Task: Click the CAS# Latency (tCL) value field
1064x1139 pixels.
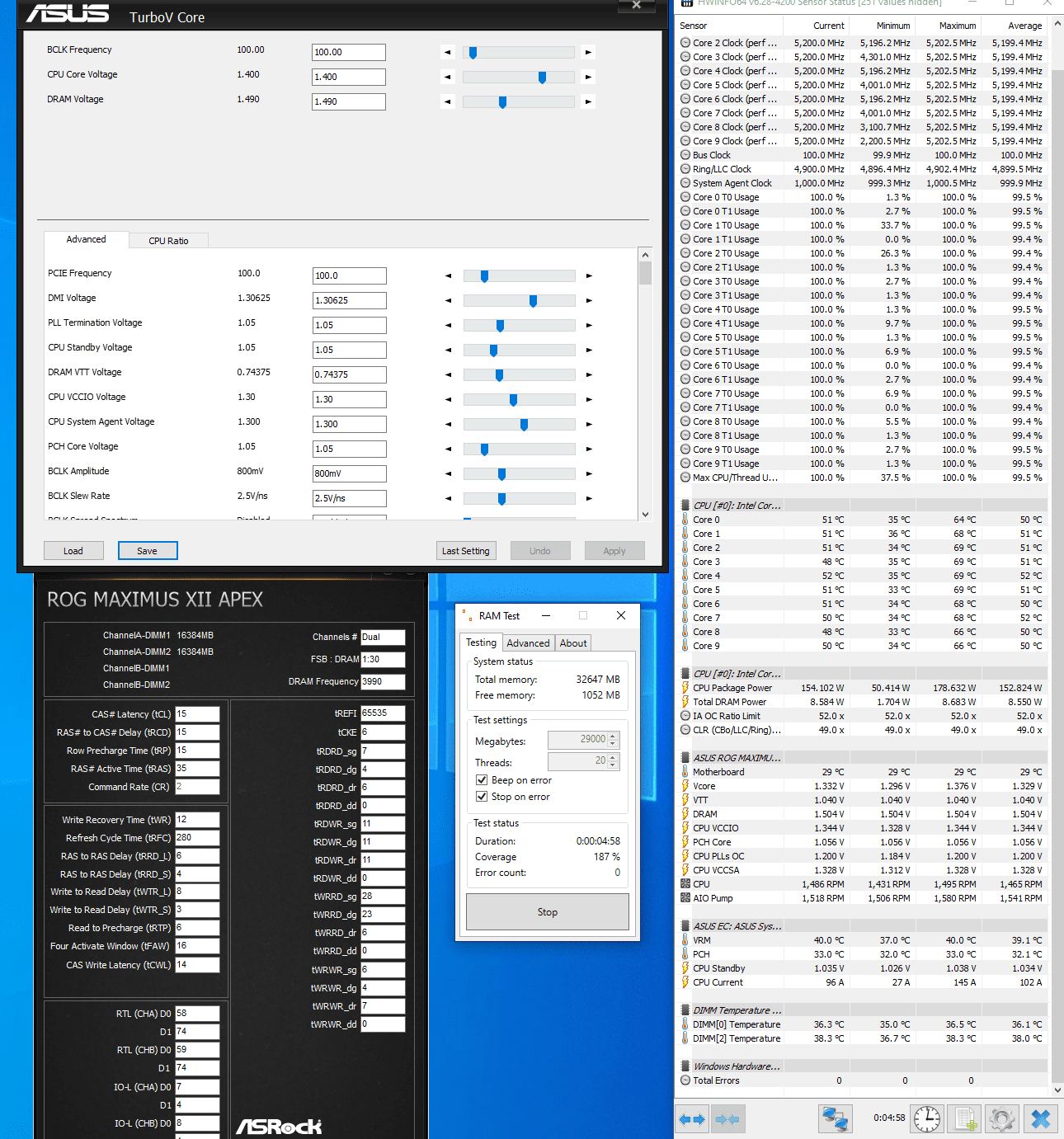Action: [x=197, y=714]
